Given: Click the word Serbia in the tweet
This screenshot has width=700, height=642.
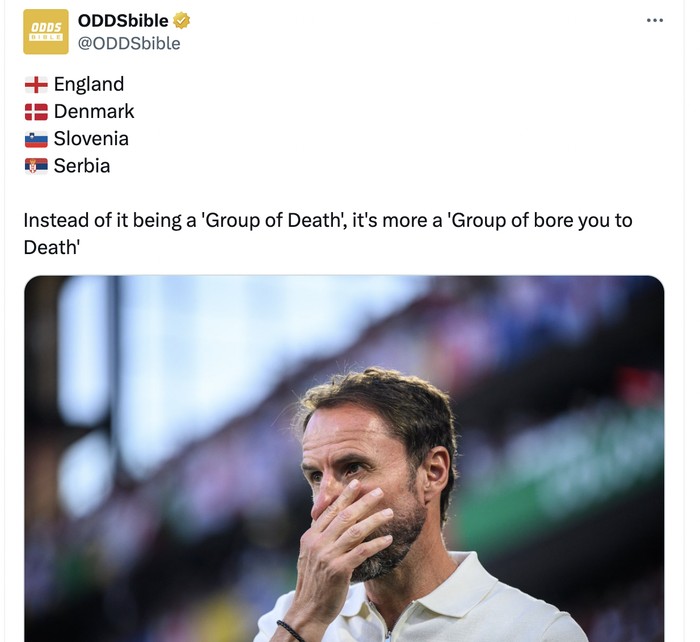Looking at the screenshot, I should (82, 165).
